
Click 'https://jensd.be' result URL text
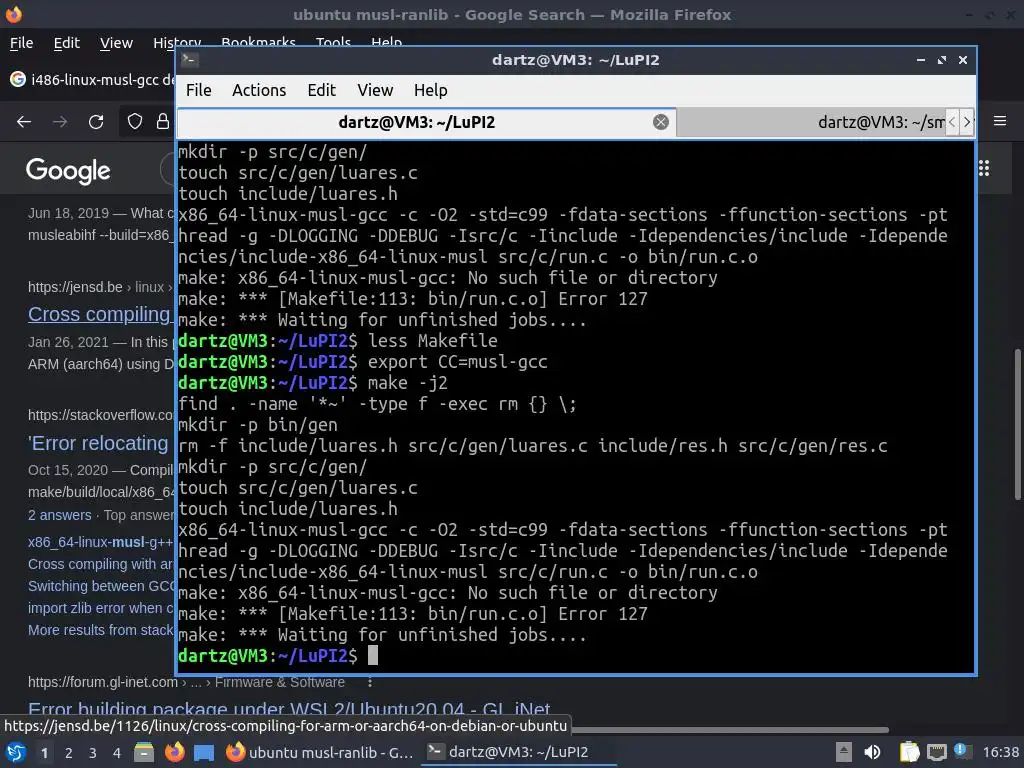click(75, 287)
